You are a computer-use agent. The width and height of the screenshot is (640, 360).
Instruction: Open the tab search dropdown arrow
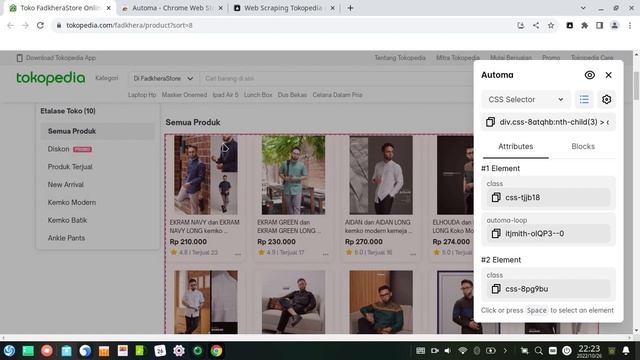click(x=583, y=8)
